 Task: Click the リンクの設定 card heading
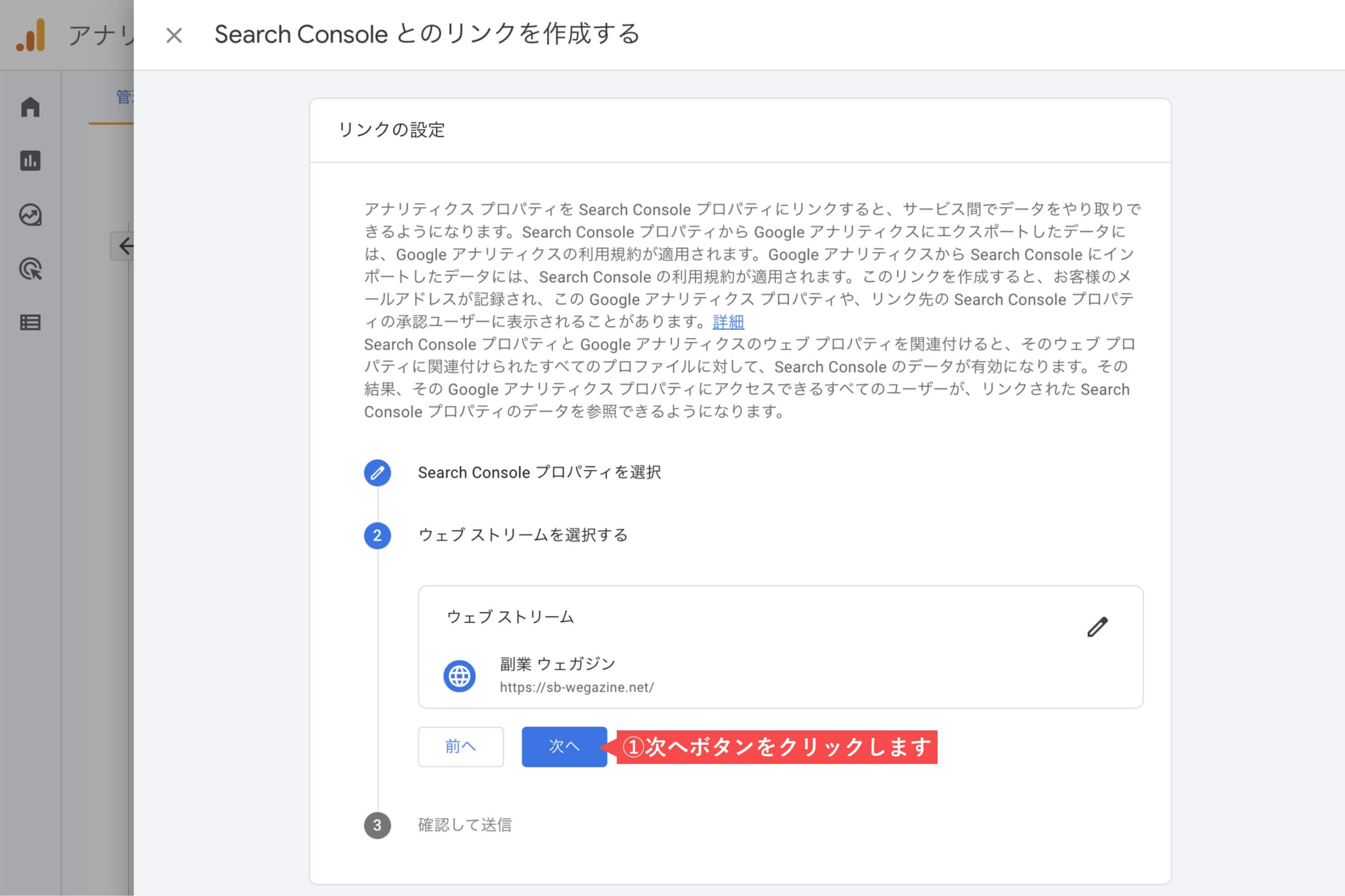pos(391,130)
